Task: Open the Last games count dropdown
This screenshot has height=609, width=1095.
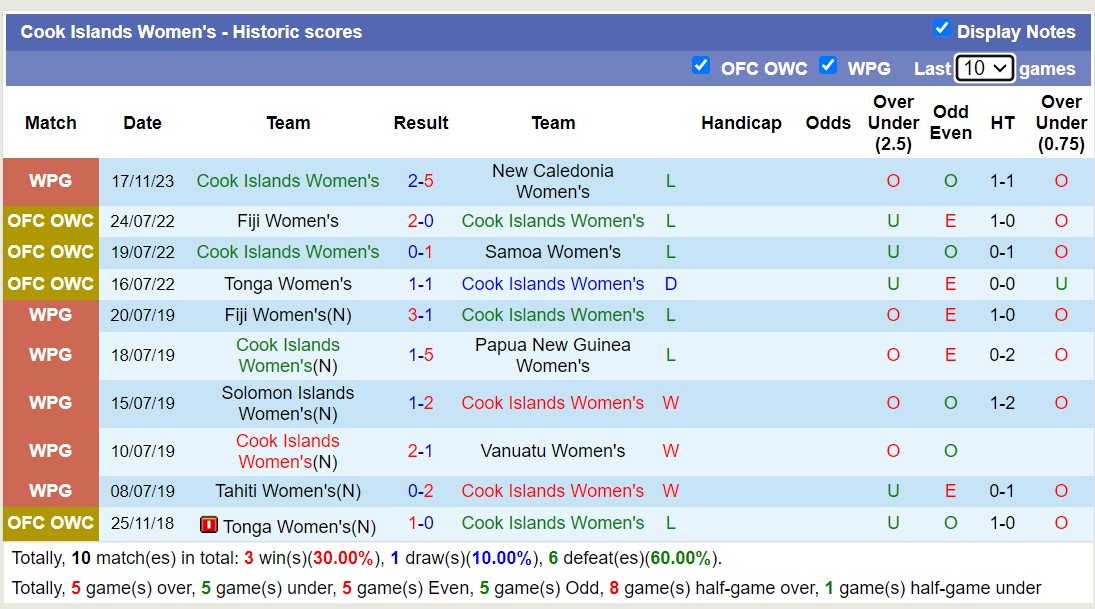Action: 984,68
